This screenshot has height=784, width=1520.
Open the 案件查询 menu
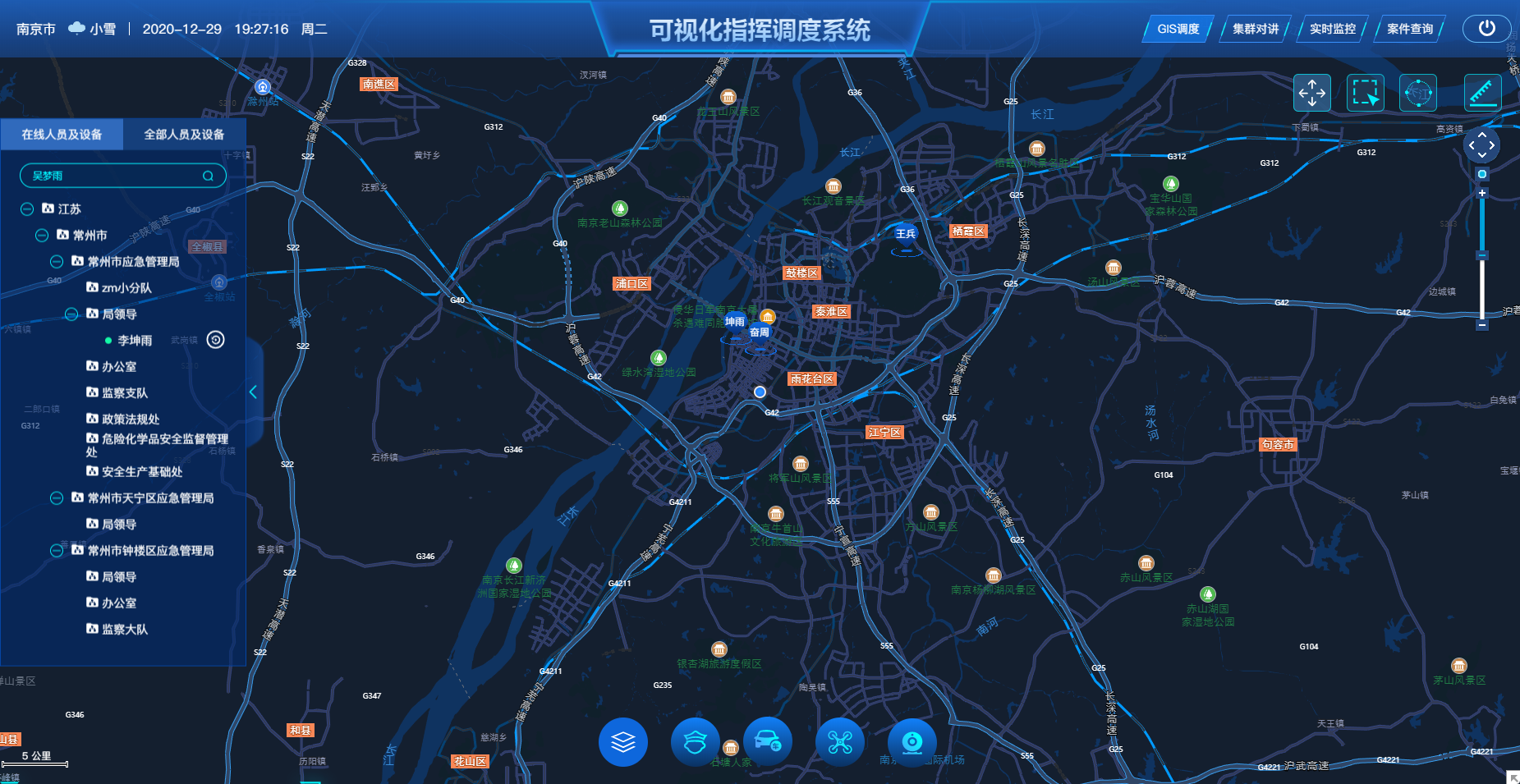1410,29
